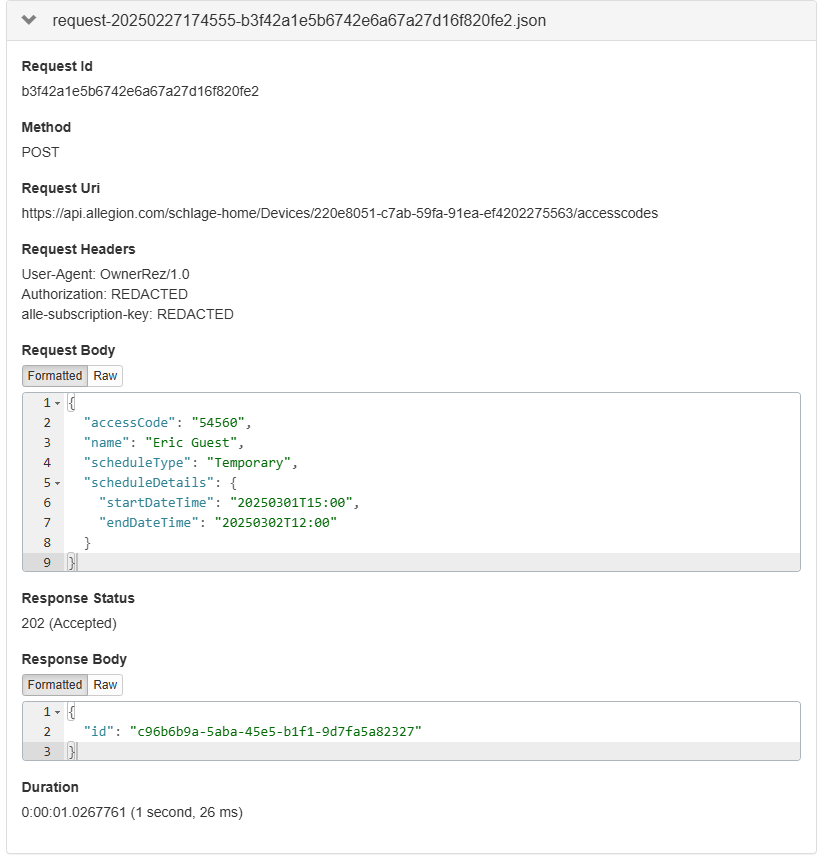This screenshot has height=857, width=820.
Task: Switch Request Body to Raw view
Action: pyautogui.click(x=105, y=376)
